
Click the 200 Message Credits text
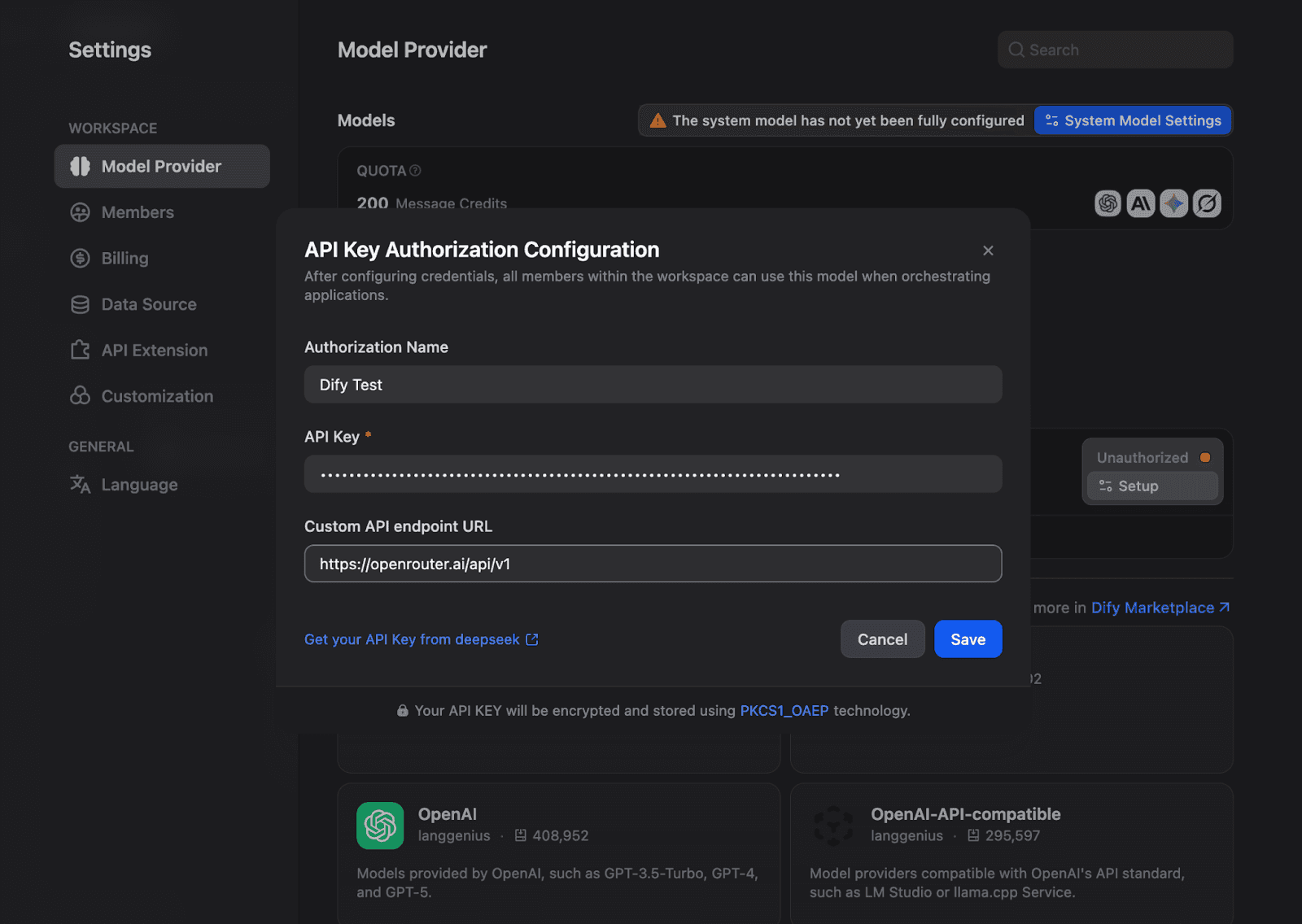point(432,203)
